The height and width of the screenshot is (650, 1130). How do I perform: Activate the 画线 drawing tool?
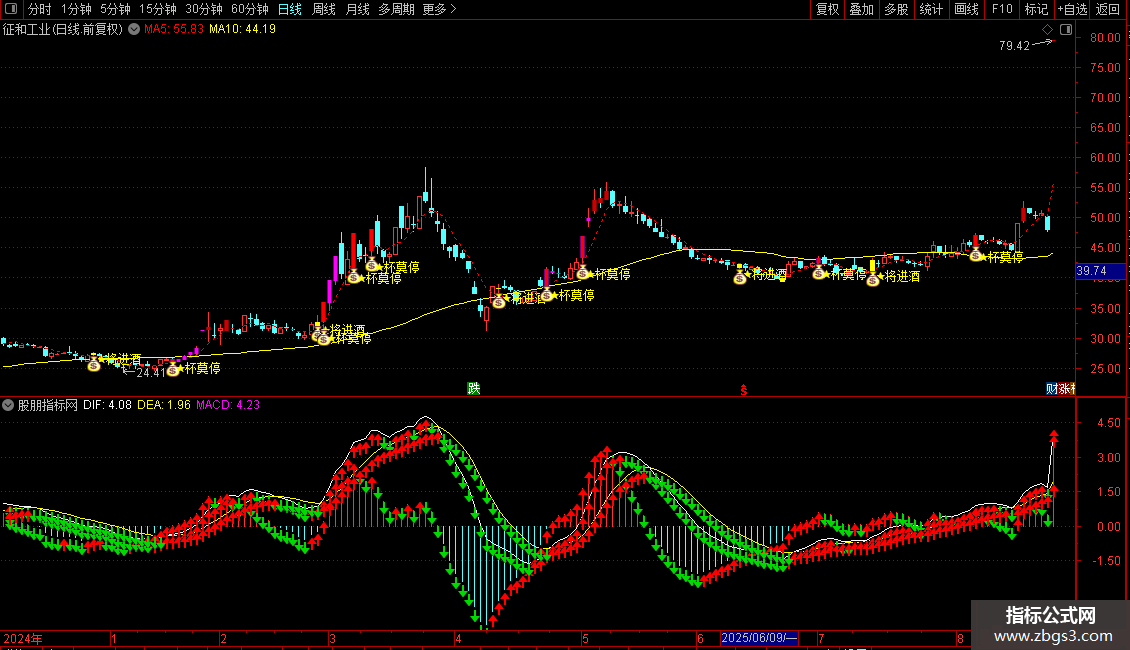click(966, 9)
